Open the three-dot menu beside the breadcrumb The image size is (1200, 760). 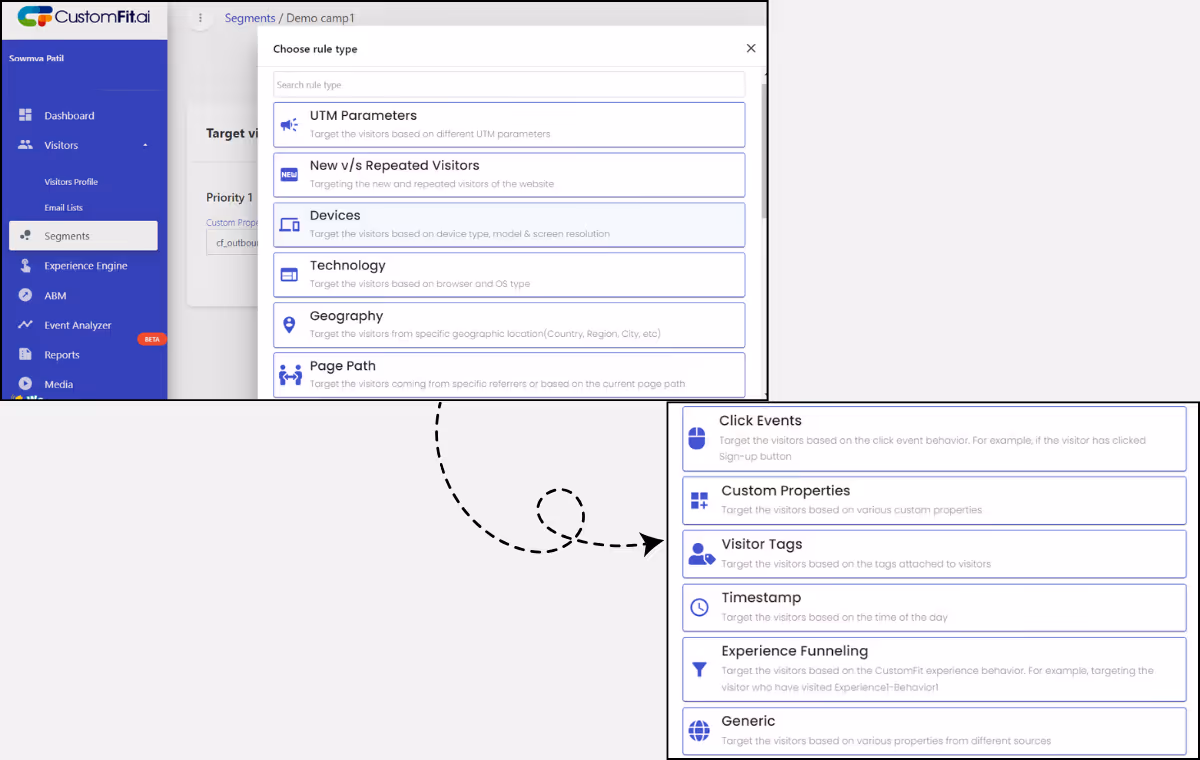pyautogui.click(x=199, y=18)
